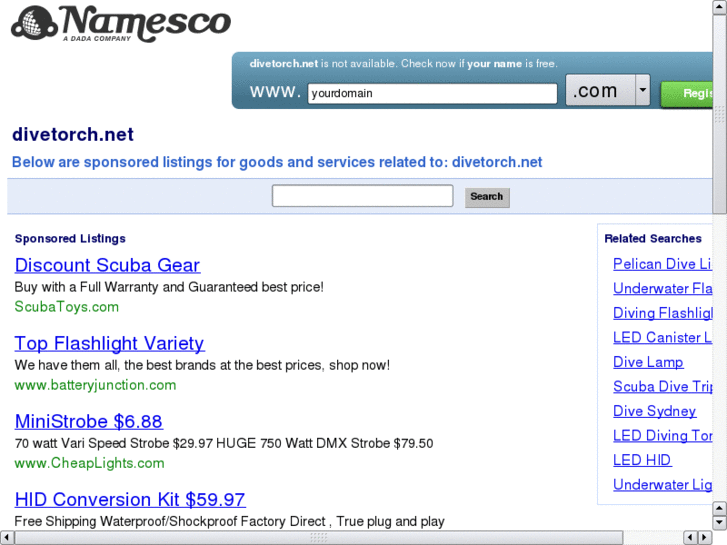Open the Top Flashlight Variety link

coord(109,343)
